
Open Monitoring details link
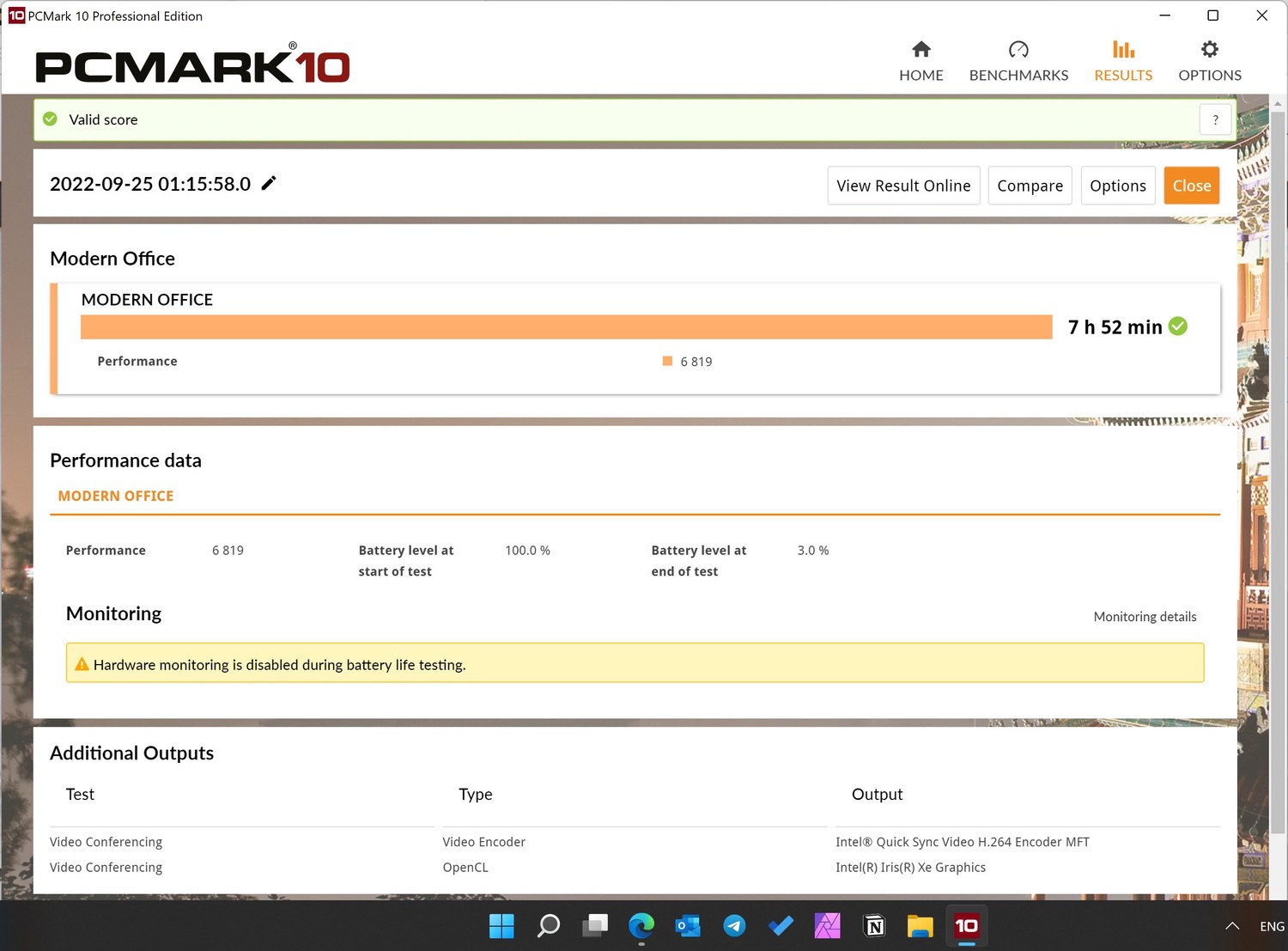[1145, 617]
